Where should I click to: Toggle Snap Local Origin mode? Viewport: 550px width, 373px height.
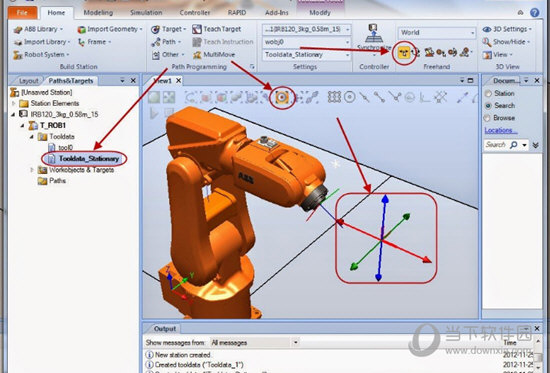(425, 97)
